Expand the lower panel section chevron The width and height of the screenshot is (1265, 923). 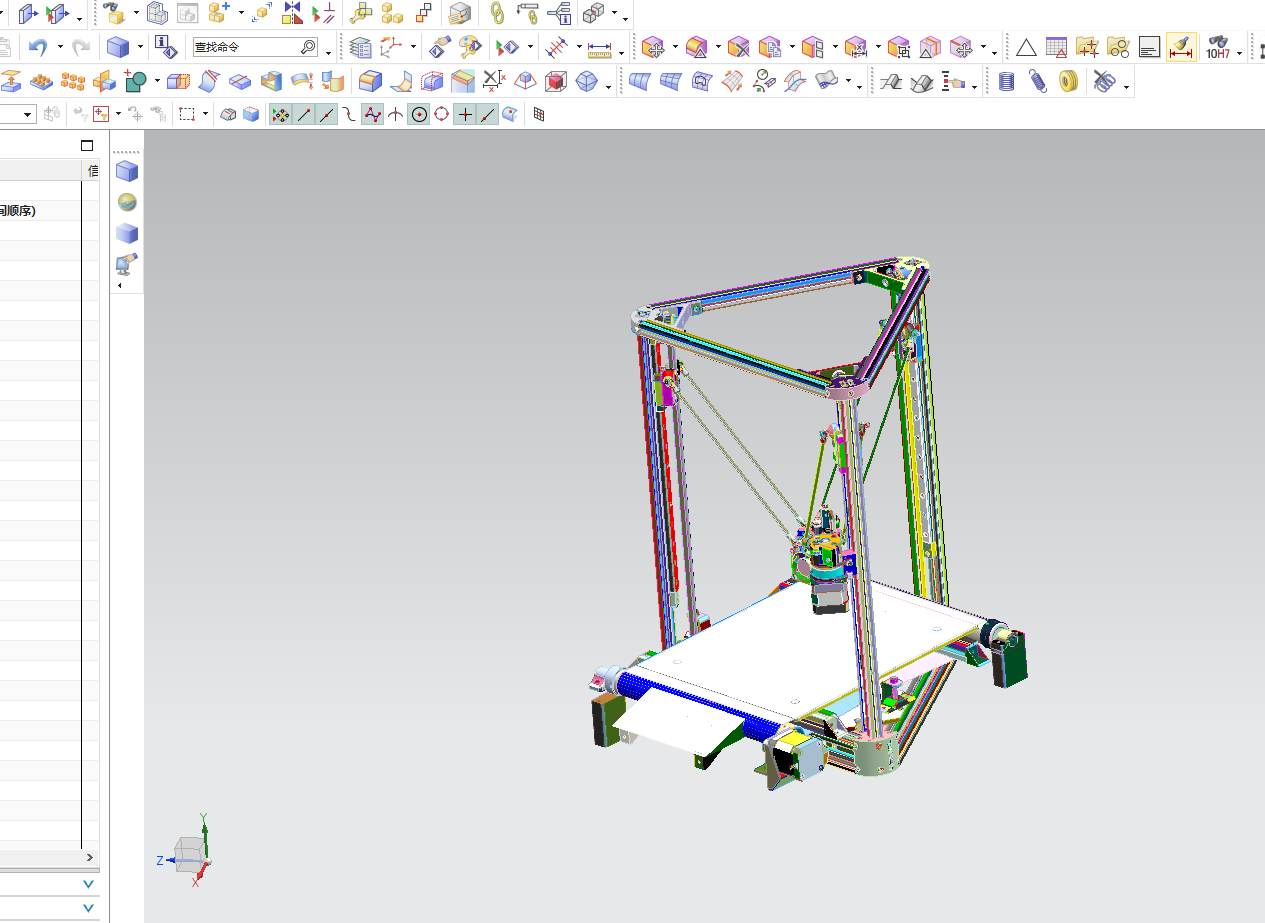coord(88,909)
